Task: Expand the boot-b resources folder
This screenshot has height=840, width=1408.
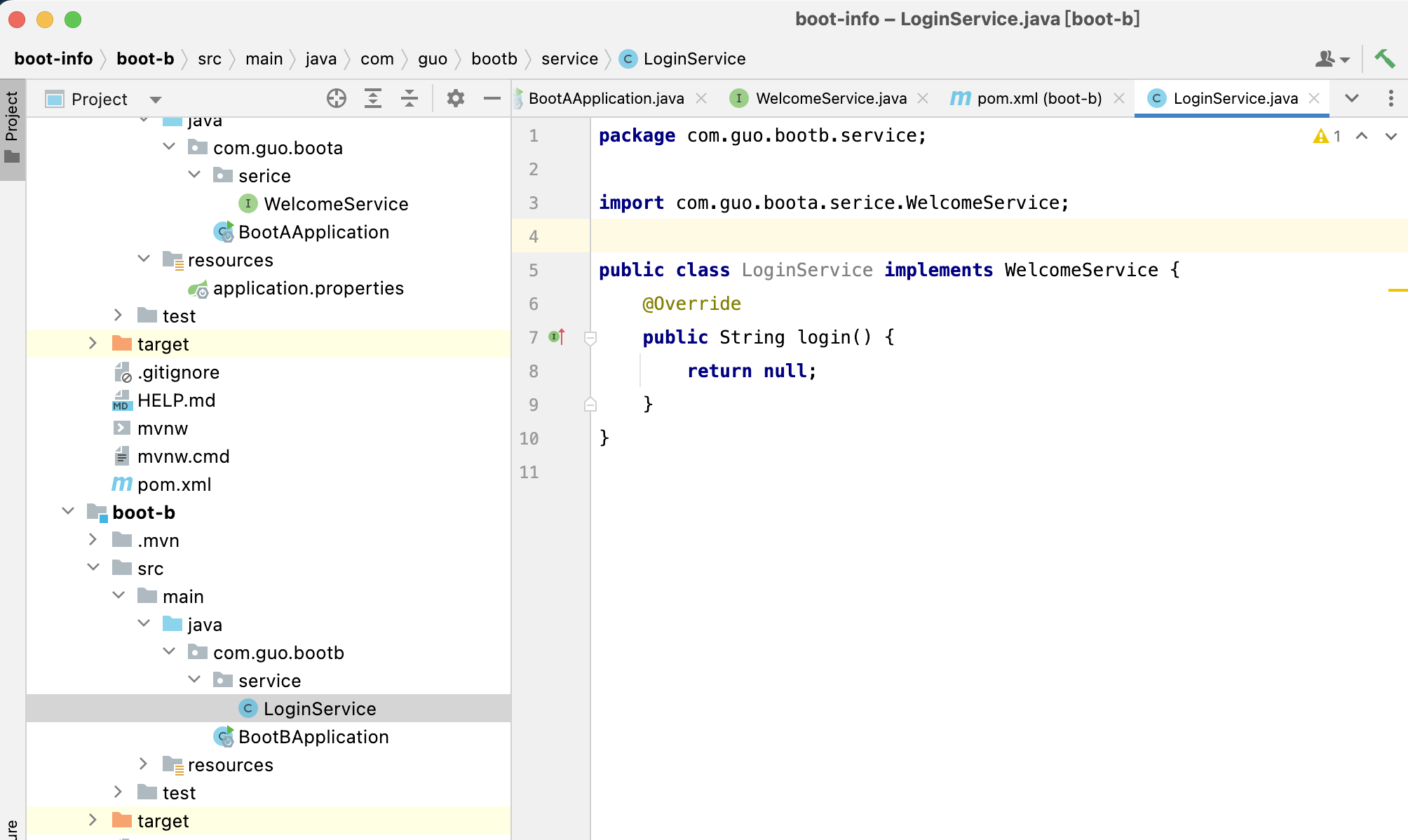Action: pyautogui.click(x=144, y=764)
